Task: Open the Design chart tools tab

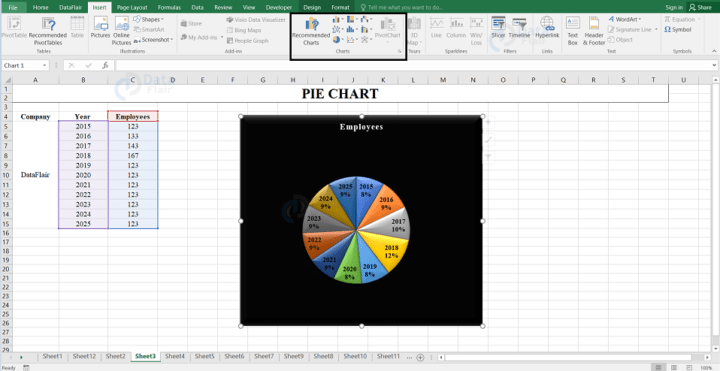Action: (312, 7)
